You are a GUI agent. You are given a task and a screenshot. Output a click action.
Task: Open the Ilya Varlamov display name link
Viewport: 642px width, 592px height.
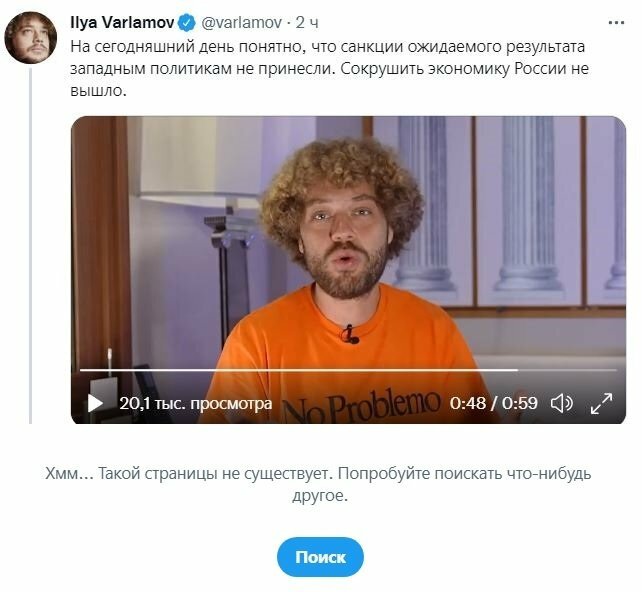click(x=122, y=23)
